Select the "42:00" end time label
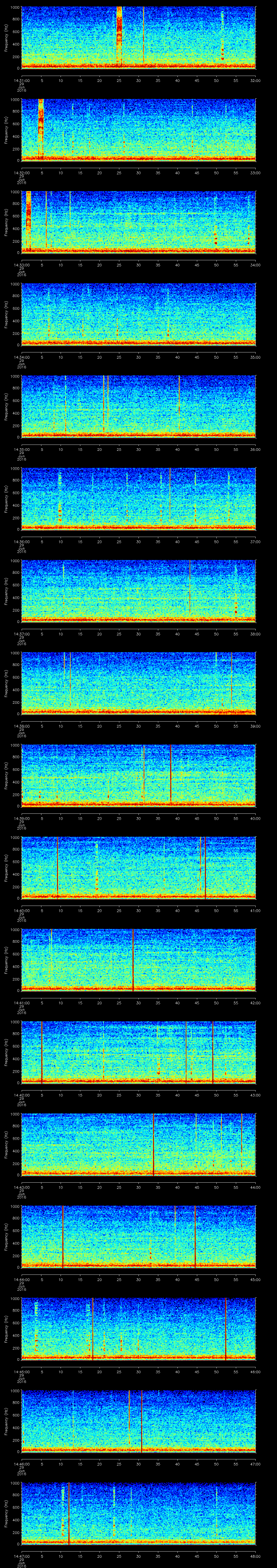 point(255,1003)
